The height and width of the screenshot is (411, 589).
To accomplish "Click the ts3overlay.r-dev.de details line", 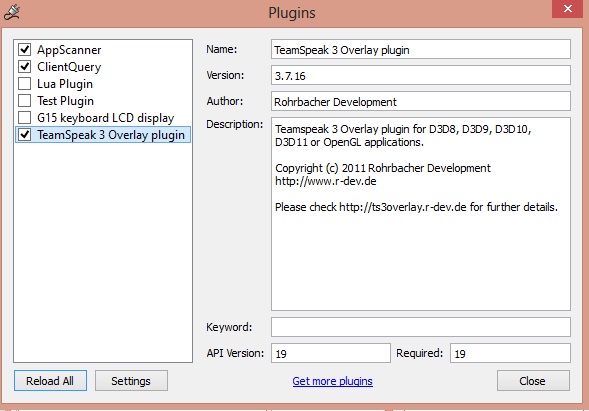I will click(x=416, y=207).
